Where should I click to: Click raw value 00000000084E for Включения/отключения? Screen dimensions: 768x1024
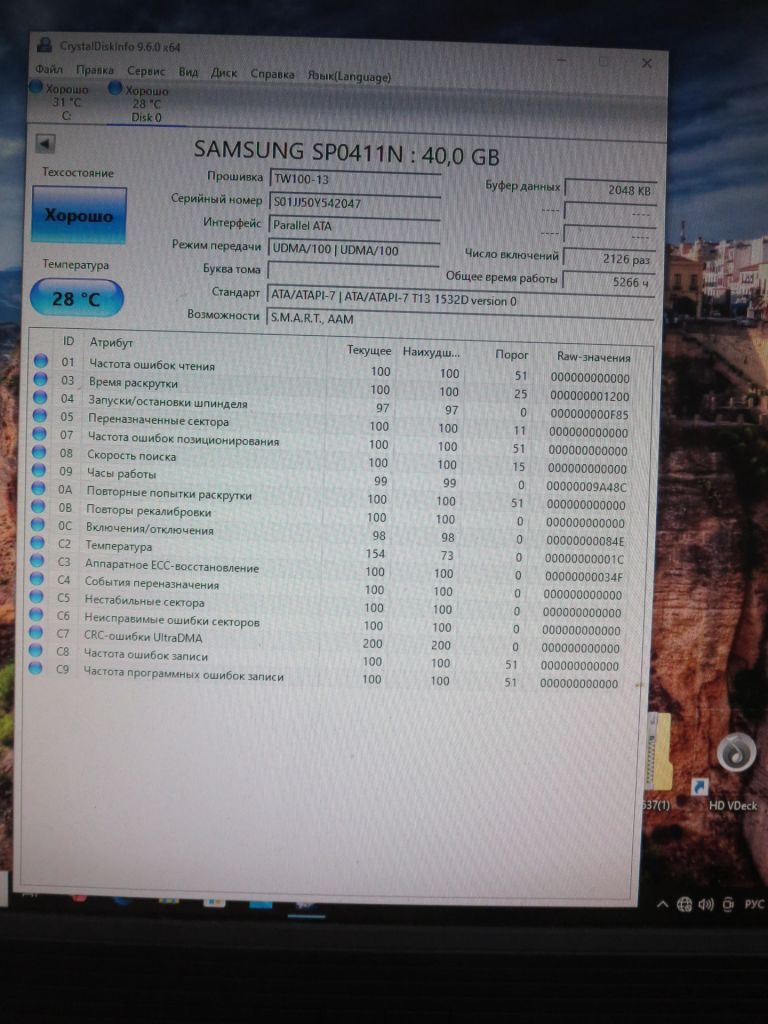coord(585,541)
